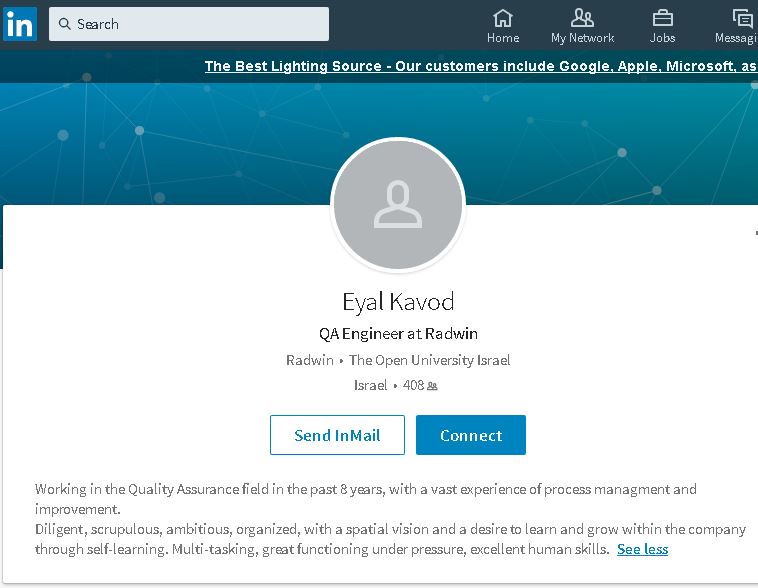Click the name Eyal Kavod
The image size is (758, 588).
tap(398, 301)
